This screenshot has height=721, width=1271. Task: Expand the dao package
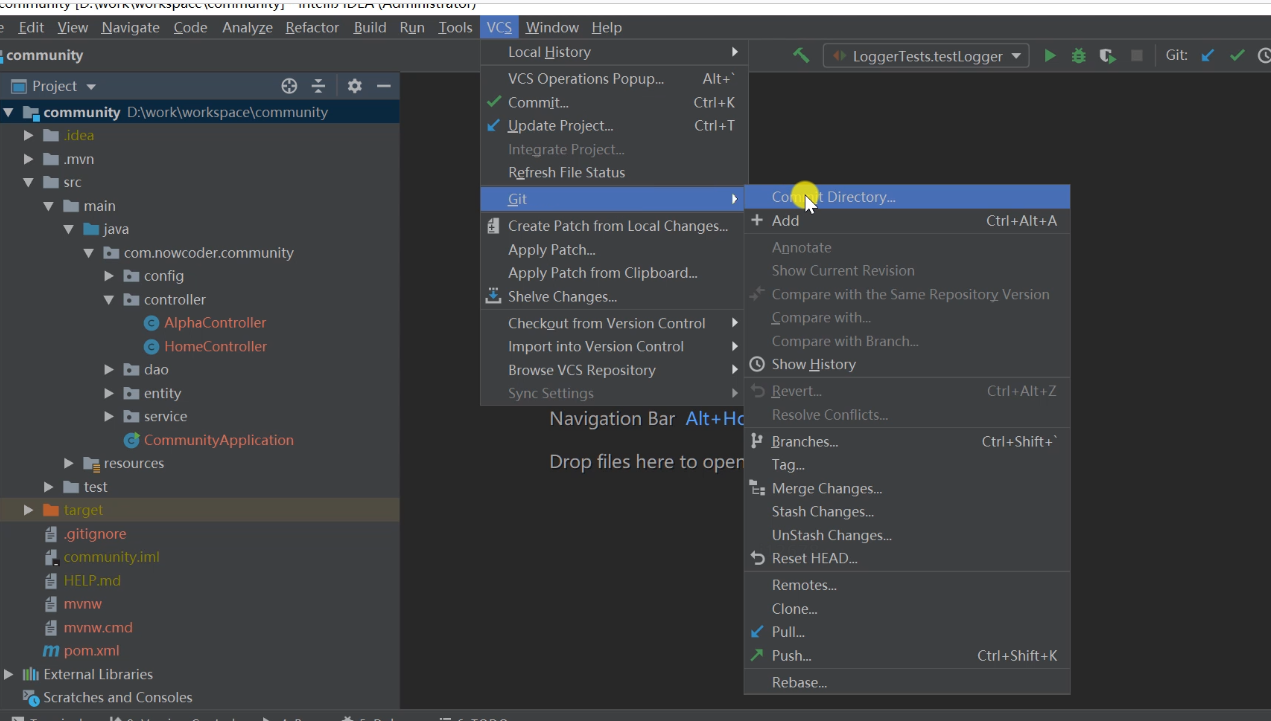109,369
